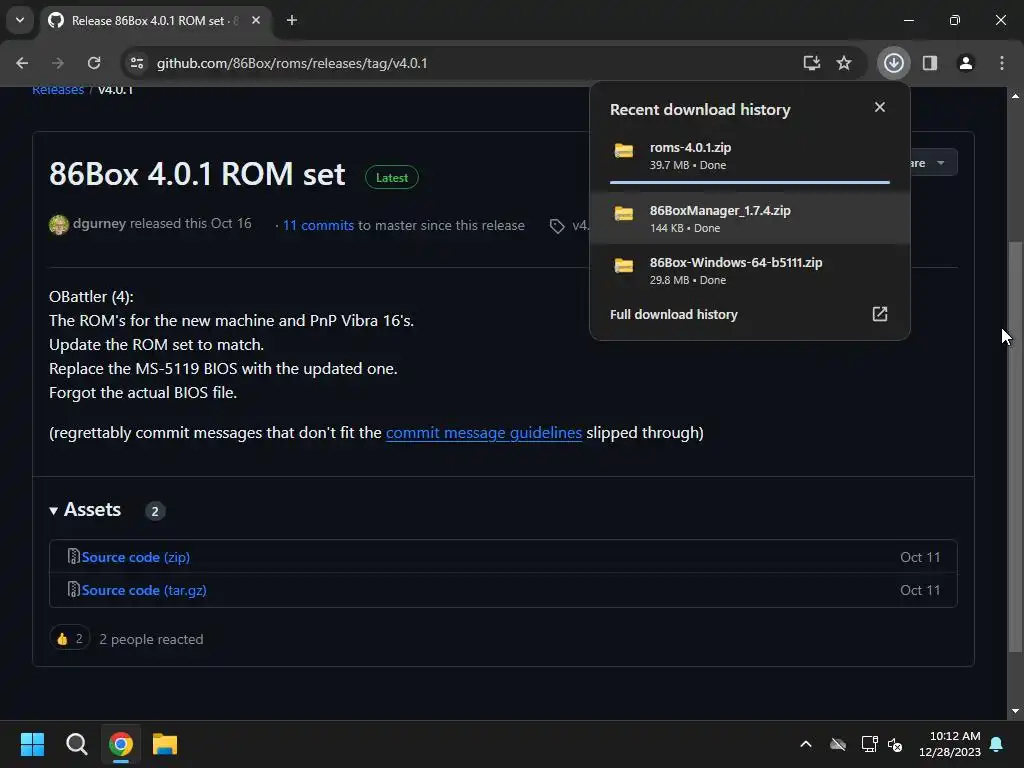Click the browser forward arrow
1024x768 pixels.
(x=57, y=63)
